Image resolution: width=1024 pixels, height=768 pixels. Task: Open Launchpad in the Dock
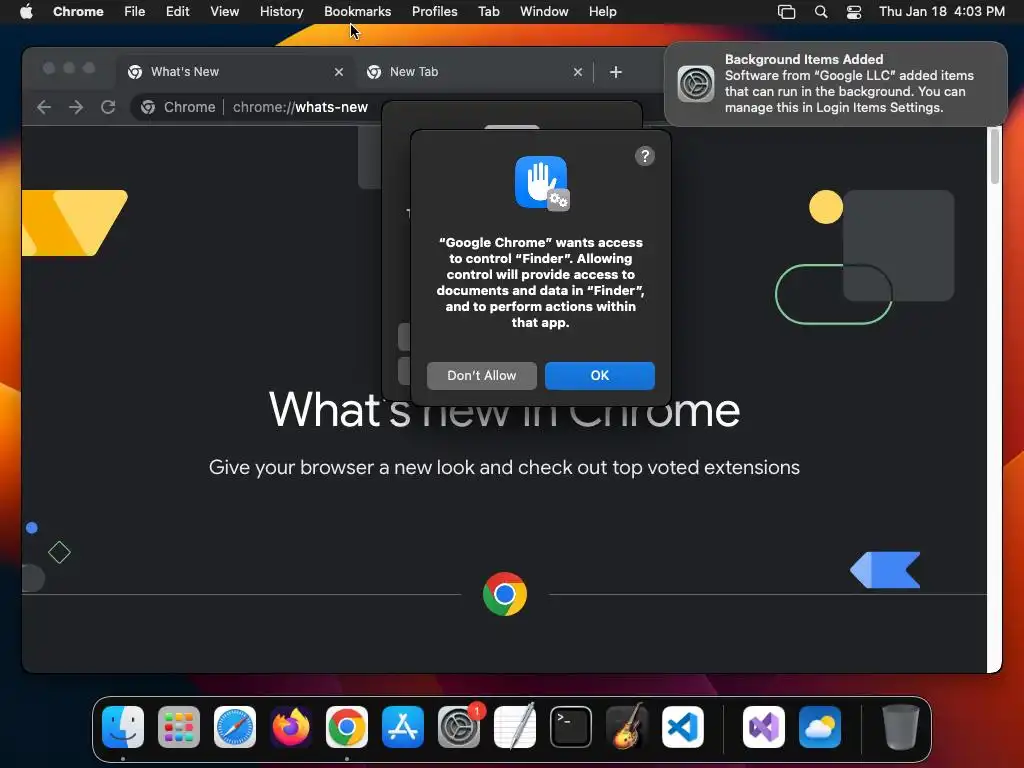pyautogui.click(x=179, y=727)
